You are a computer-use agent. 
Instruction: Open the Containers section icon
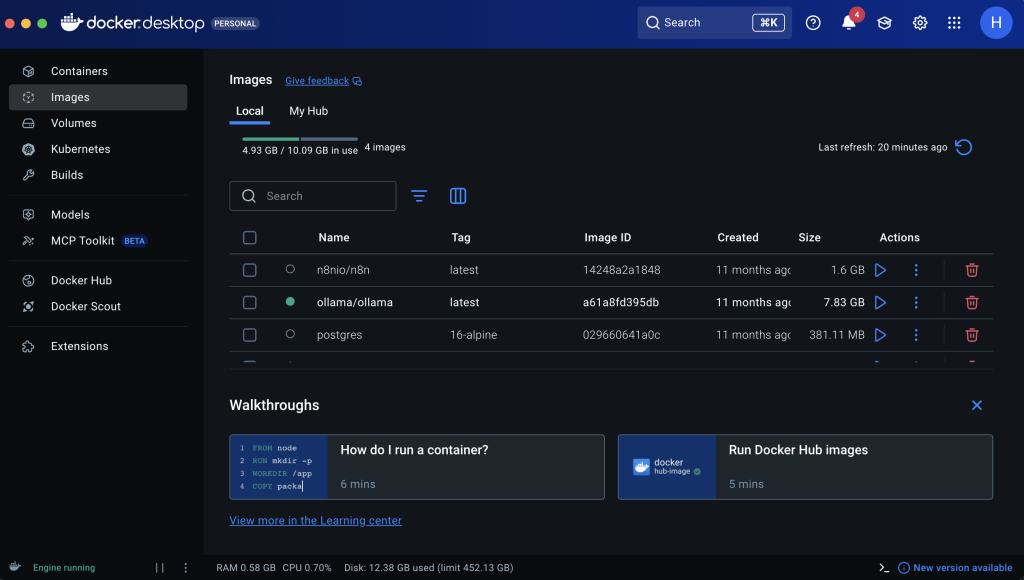(28, 71)
